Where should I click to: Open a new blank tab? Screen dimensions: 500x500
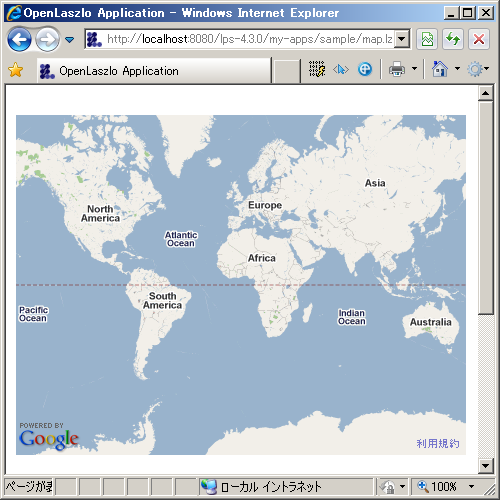point(286,71)
